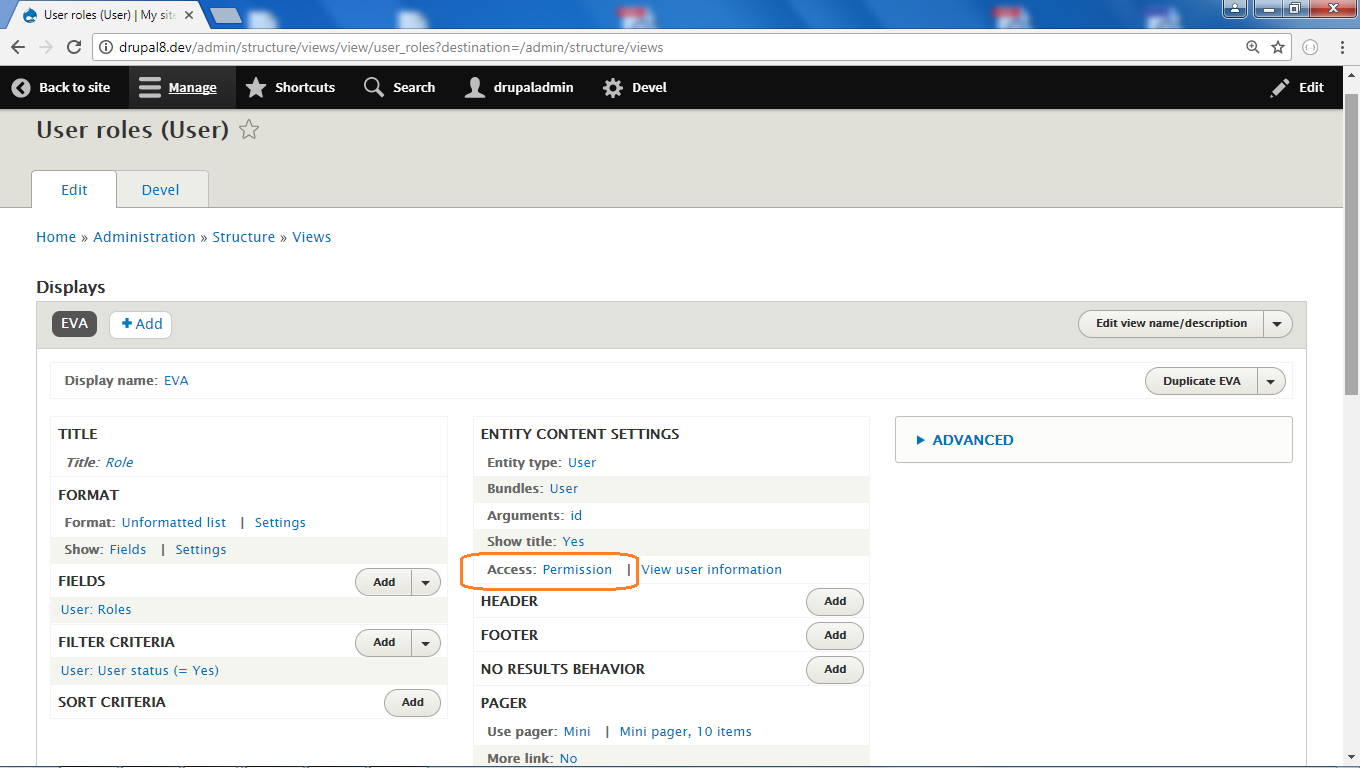The width and height of the screenshot is (1360, 768).
Task: Click the Back to site arrow icon
Action: click(x=21, y=88)
